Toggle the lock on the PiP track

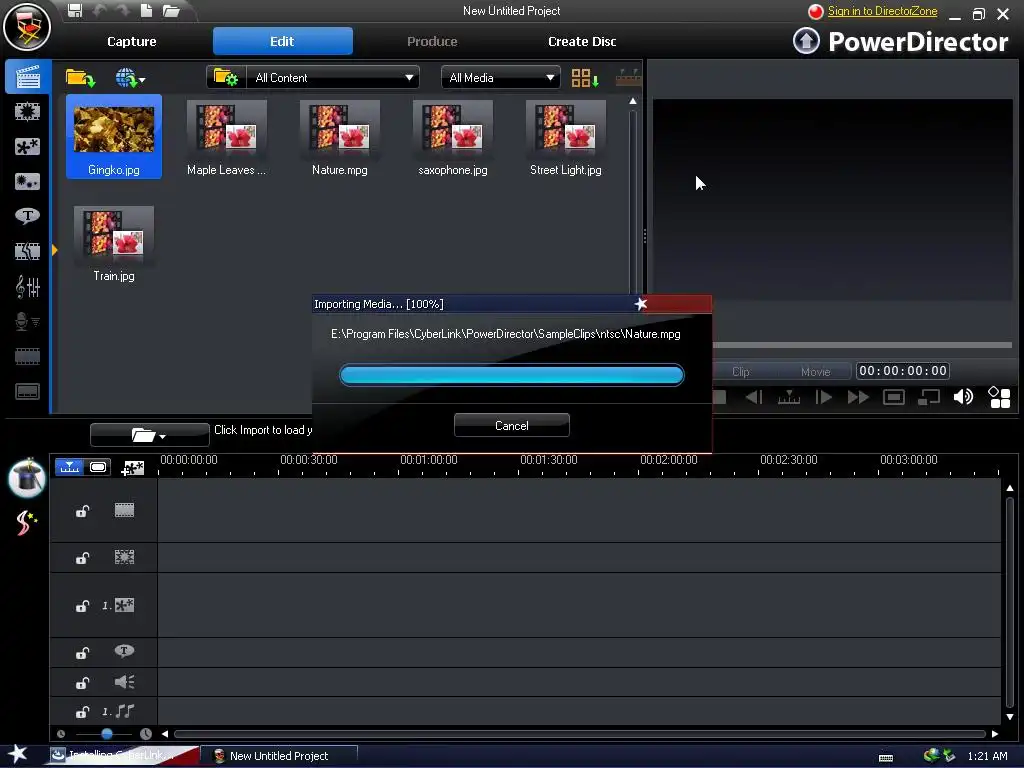coord(82,606)
